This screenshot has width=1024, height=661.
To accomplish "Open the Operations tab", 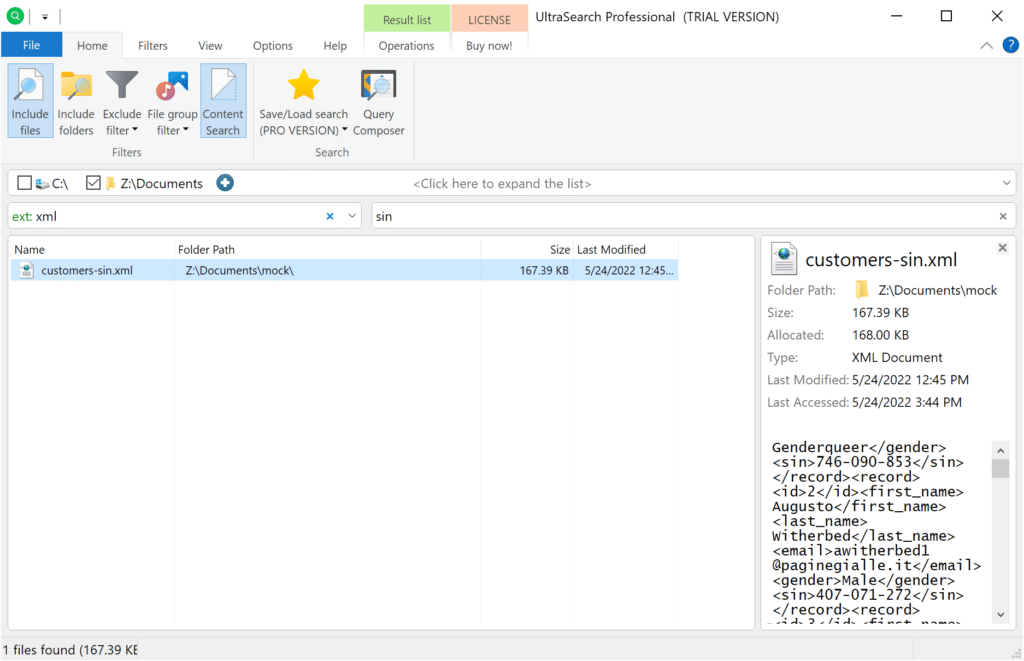I will coord(406,46).
